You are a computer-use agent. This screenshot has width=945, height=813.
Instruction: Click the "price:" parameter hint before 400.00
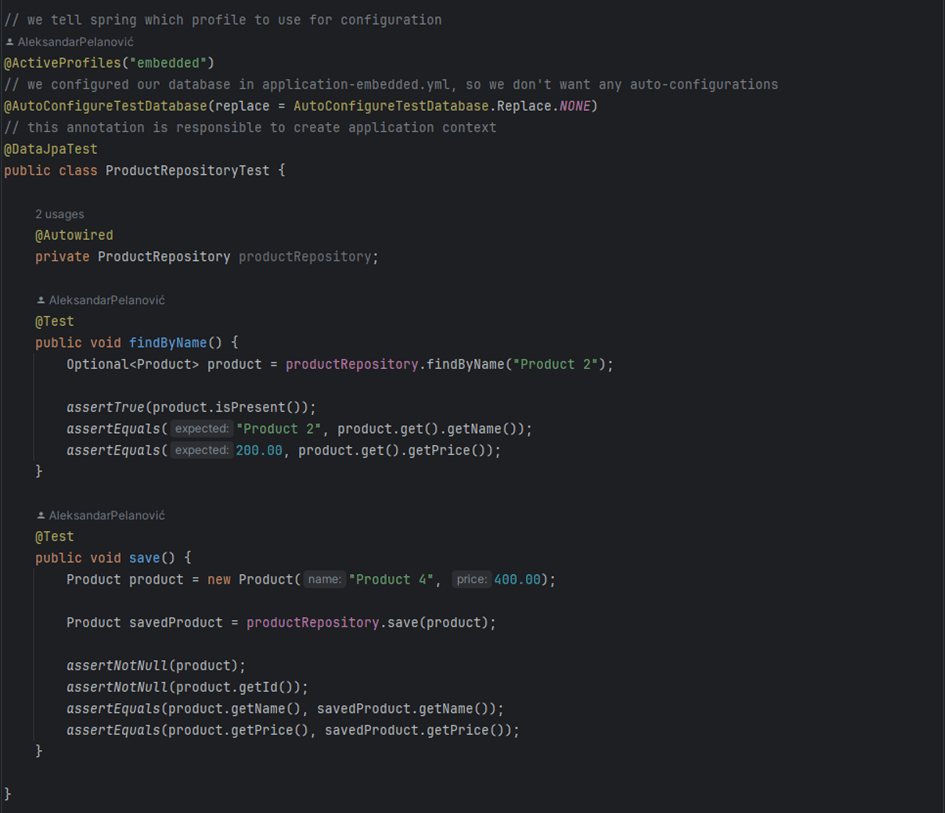[x=471, y=580]
